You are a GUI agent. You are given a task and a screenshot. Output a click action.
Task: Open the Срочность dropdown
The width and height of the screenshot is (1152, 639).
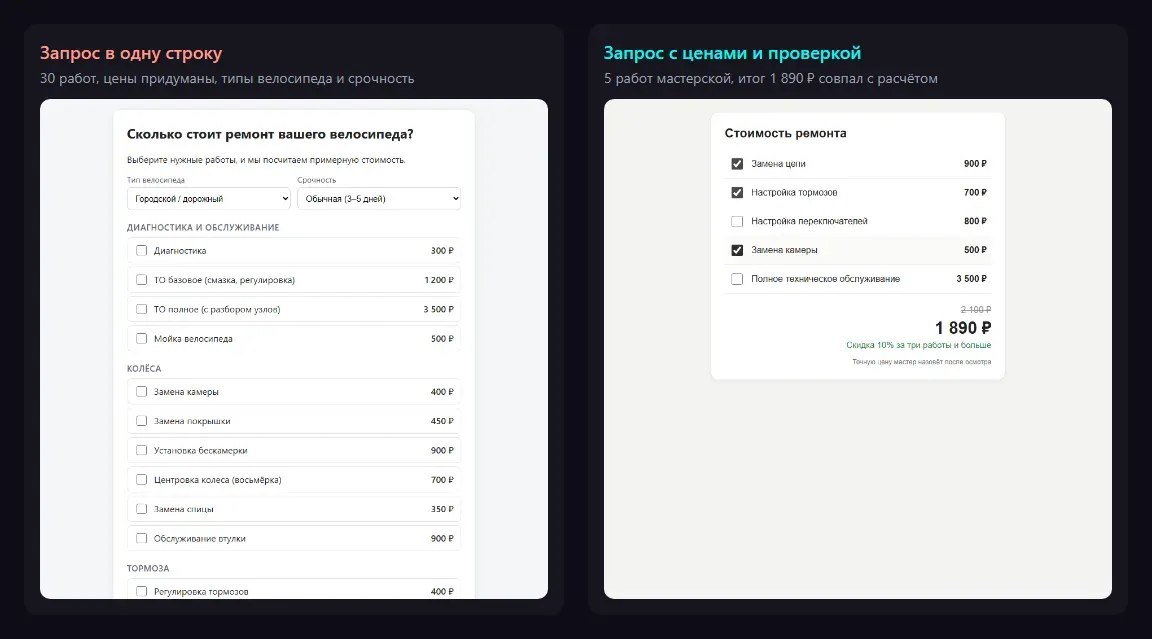coord(379,199)
